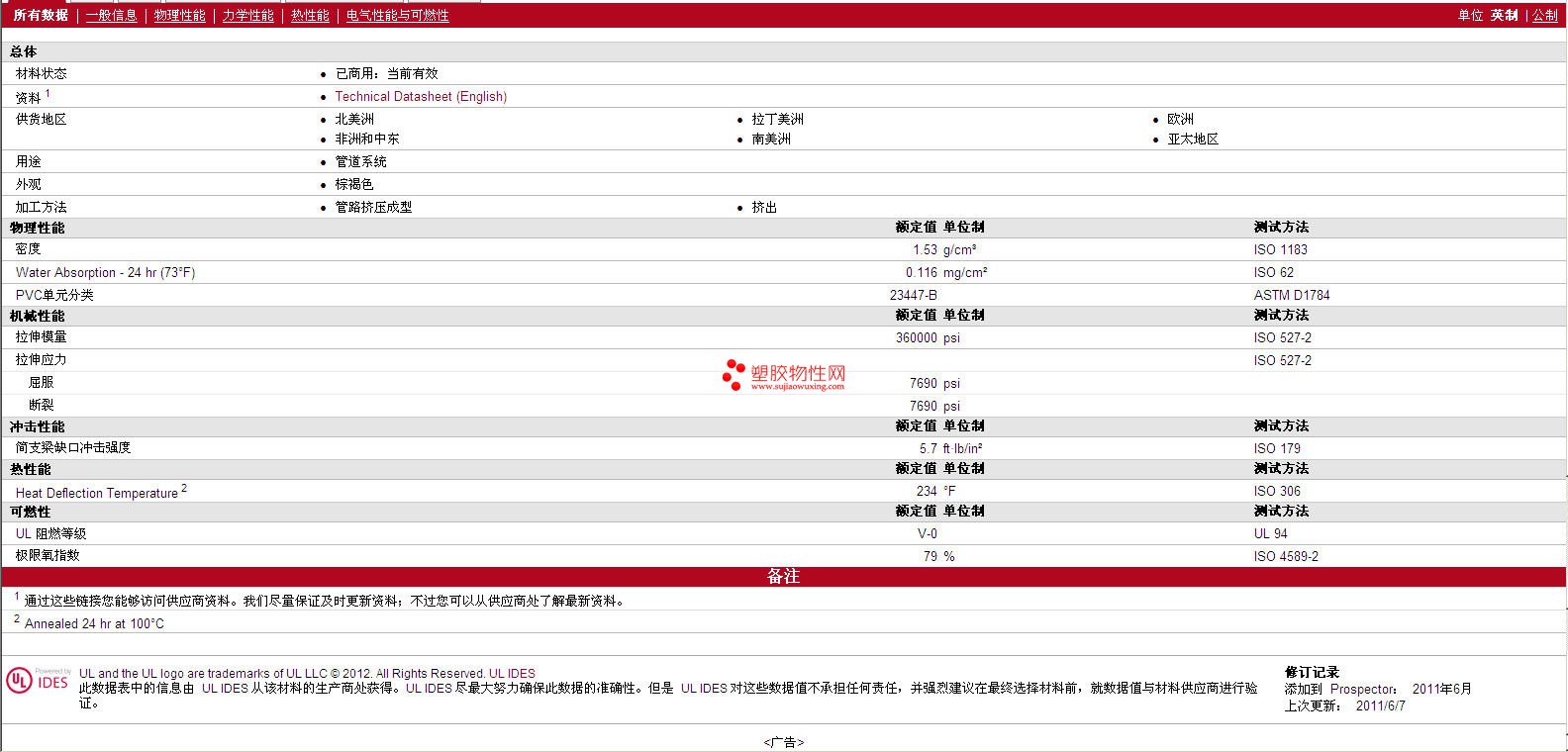Click water absorption value 0.116
1568x752 pixels.
(922, 272)
